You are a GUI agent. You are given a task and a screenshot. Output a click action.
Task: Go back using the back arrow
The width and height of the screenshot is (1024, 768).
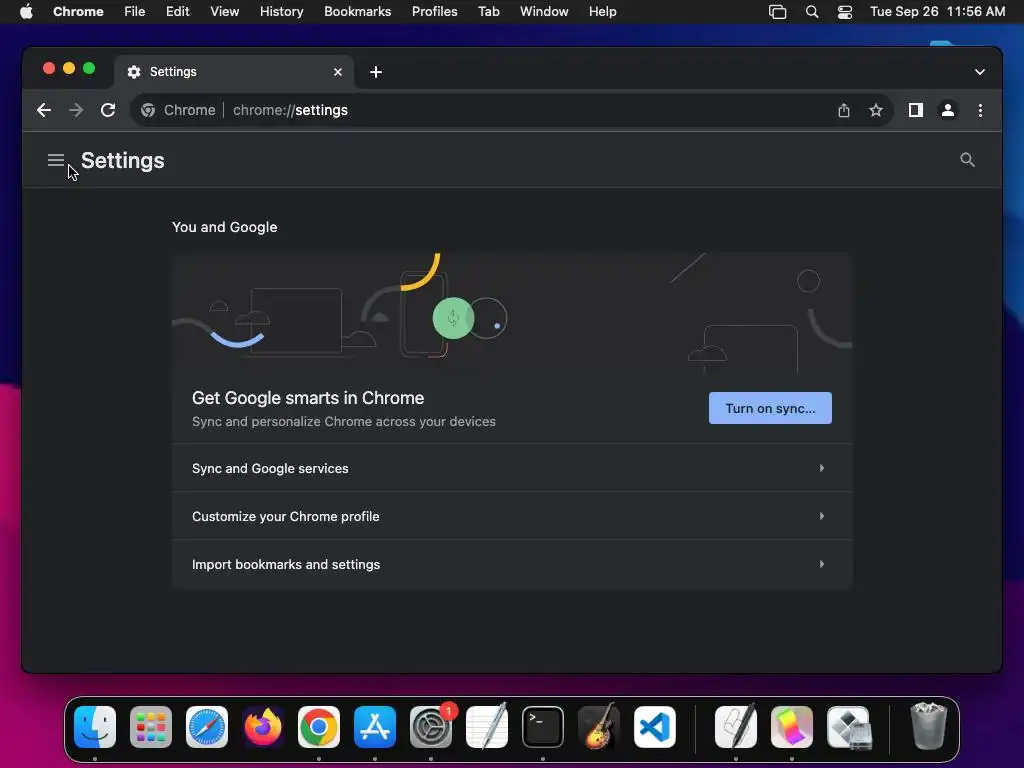(44, 110)
